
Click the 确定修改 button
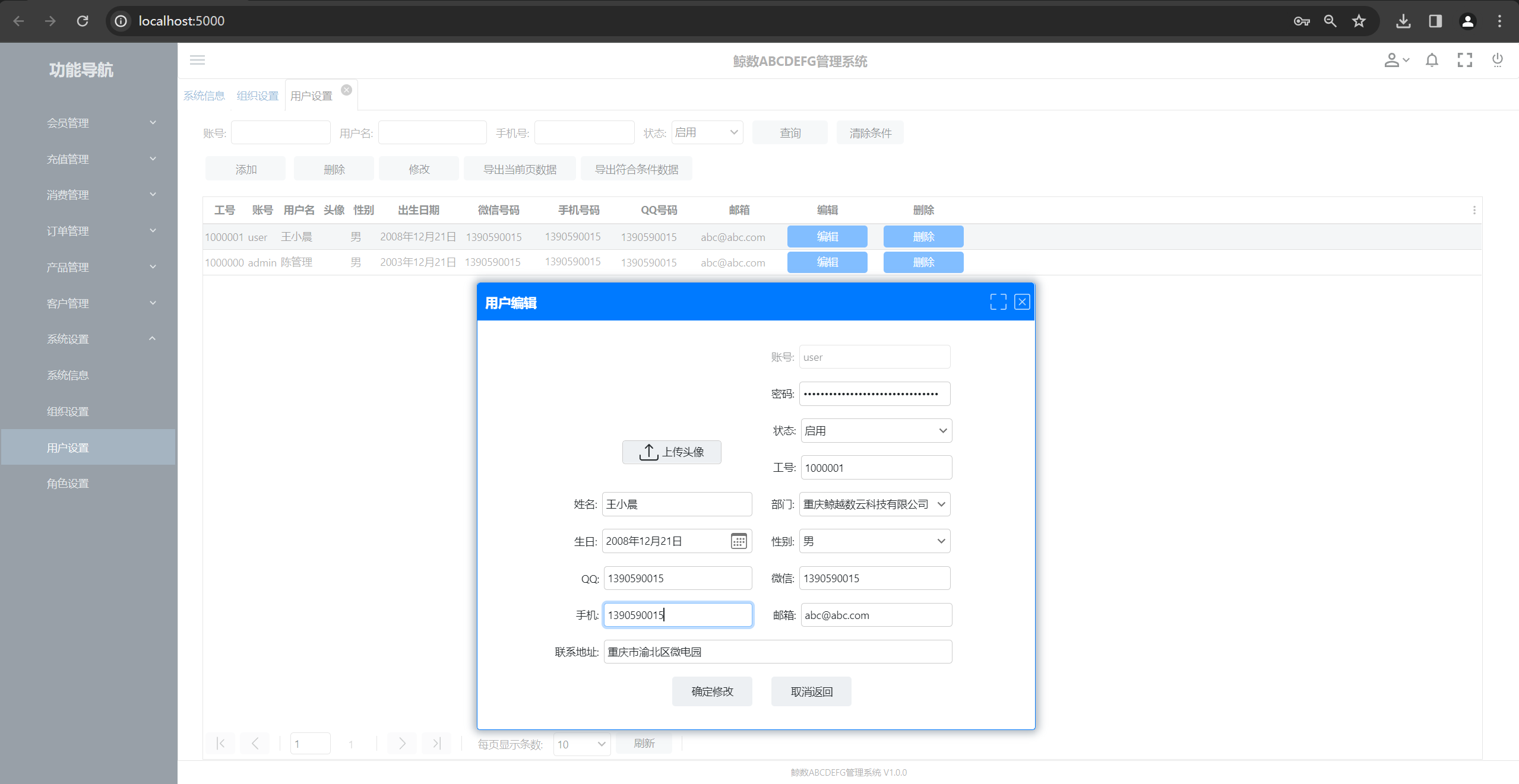point(712,691)
